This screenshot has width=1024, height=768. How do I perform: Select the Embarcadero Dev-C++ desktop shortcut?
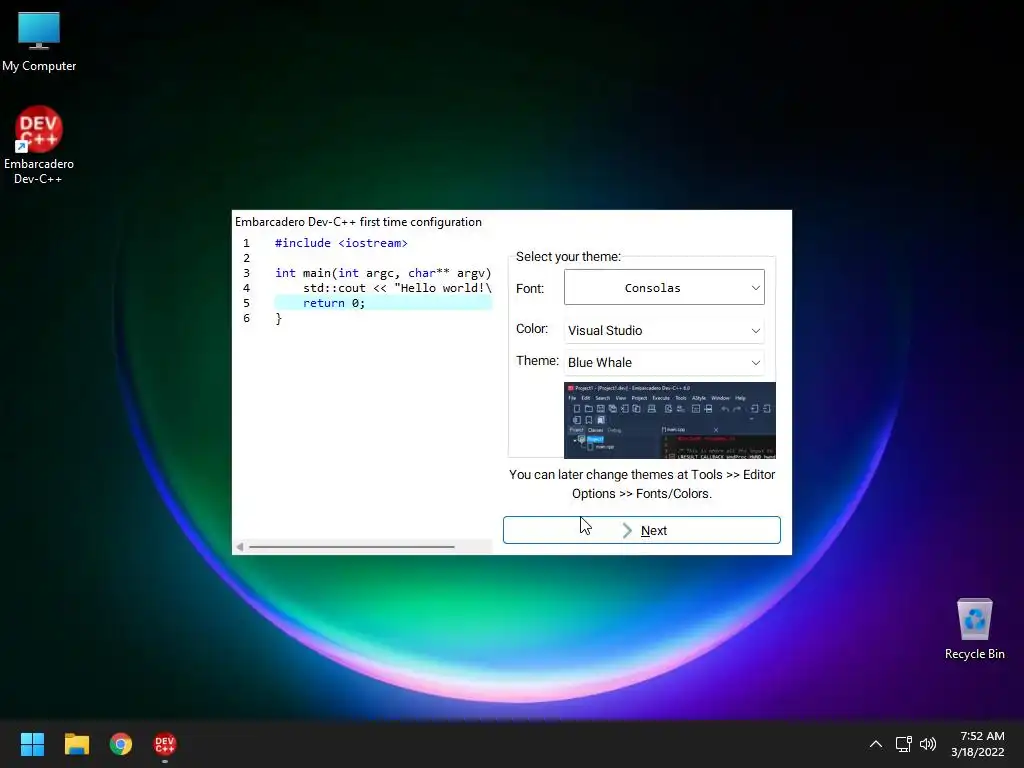39,146
